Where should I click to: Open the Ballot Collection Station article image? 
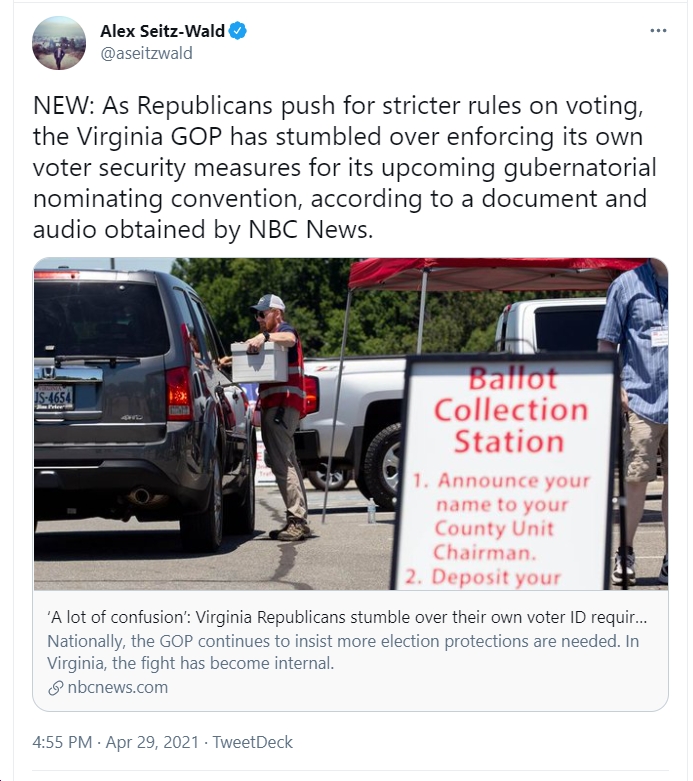(x=351, y=424)
